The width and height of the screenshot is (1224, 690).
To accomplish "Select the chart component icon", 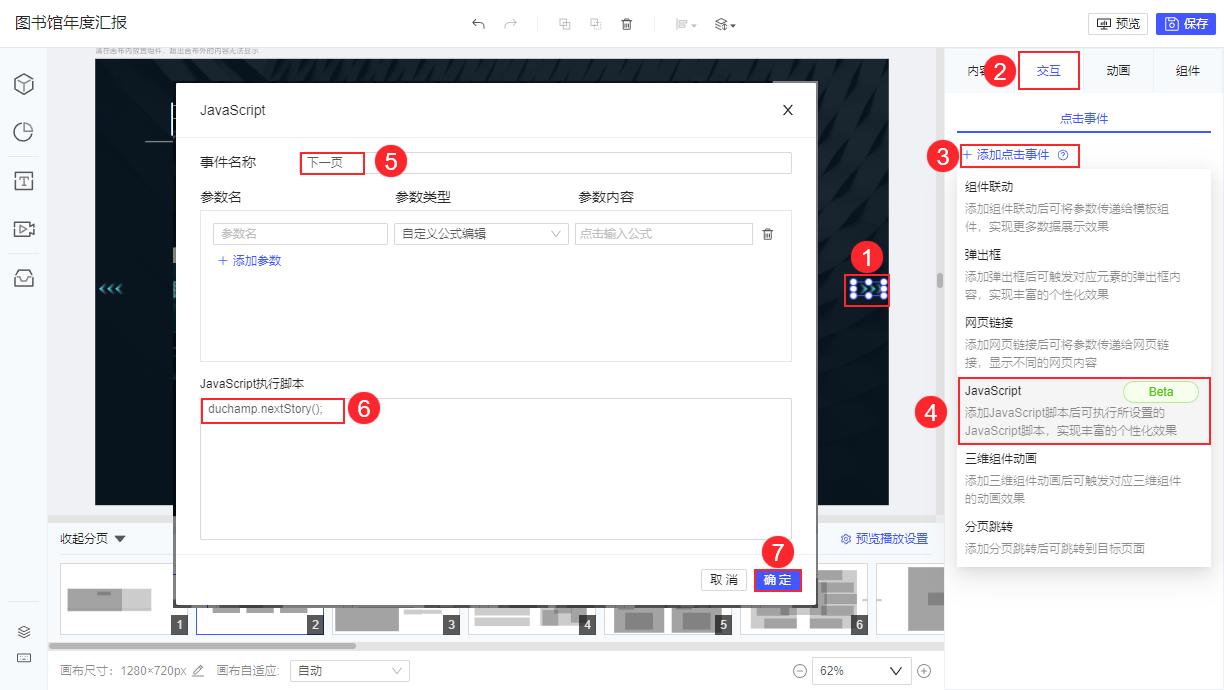I will tap(25, 131).
